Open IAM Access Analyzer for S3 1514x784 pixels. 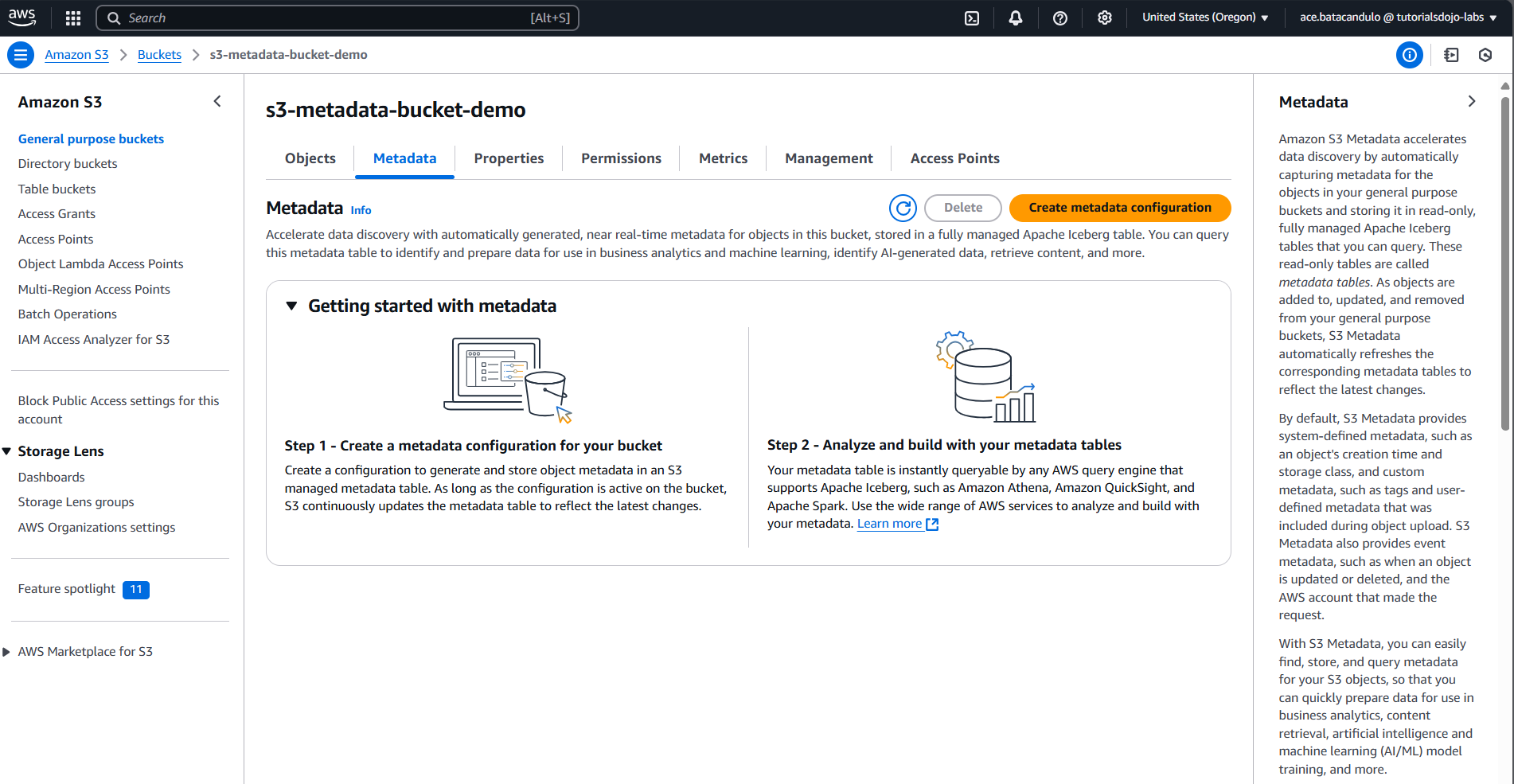pyautogui.click(x=94, y=340)
